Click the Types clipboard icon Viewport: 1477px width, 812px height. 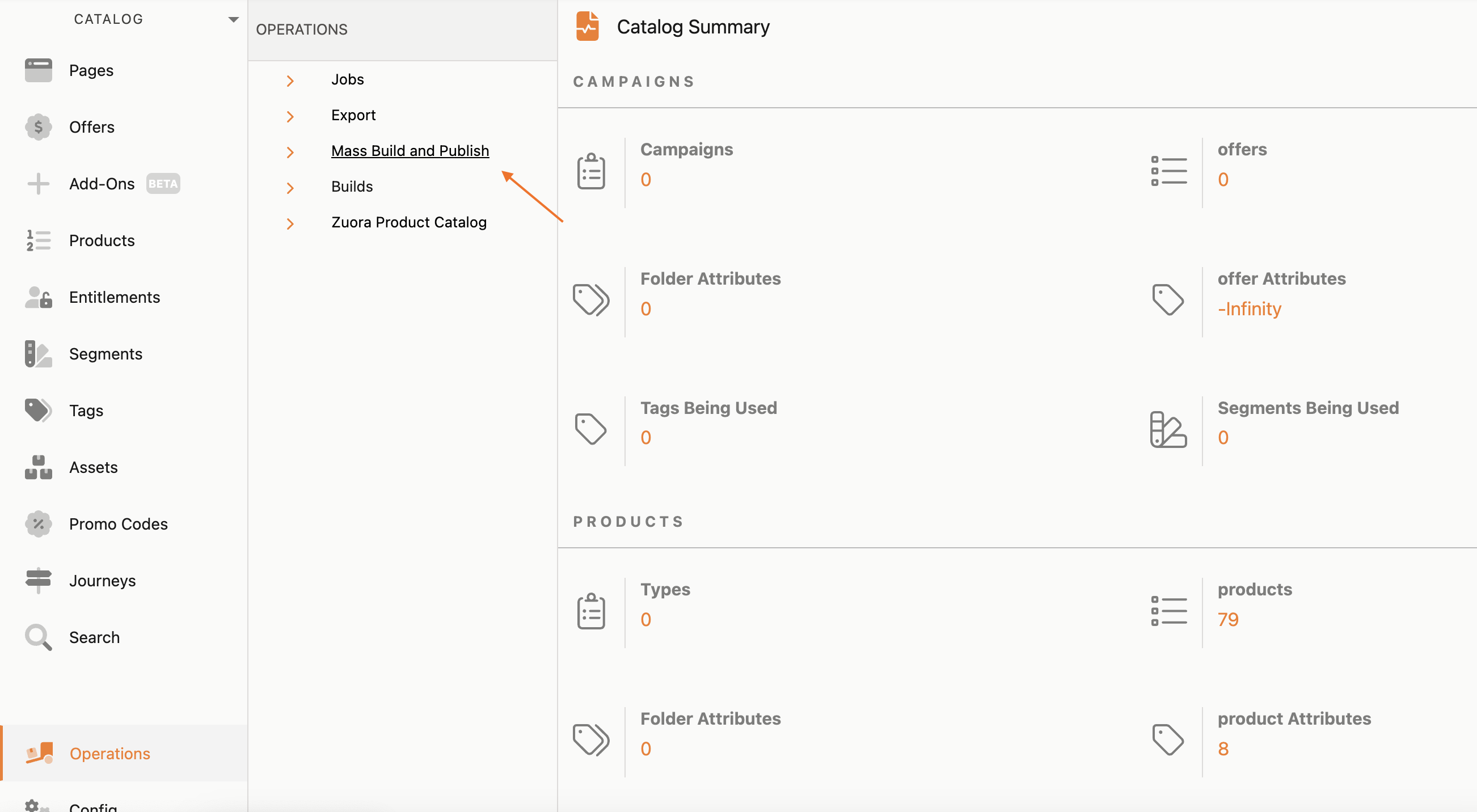[591, 611]
